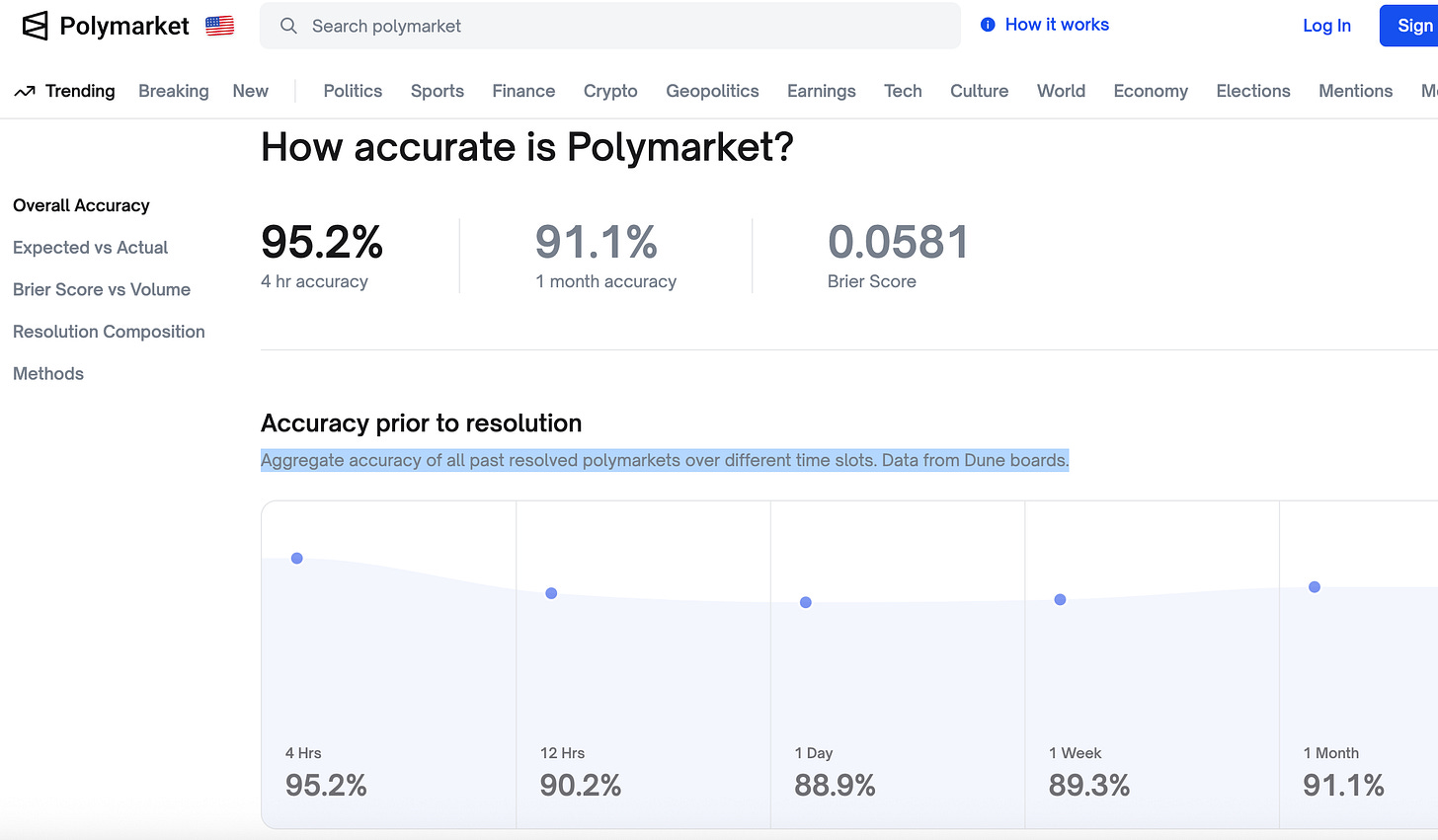Select the Sports category
This screenshot has height=840, width=1438.
click(x=438, y=91)
